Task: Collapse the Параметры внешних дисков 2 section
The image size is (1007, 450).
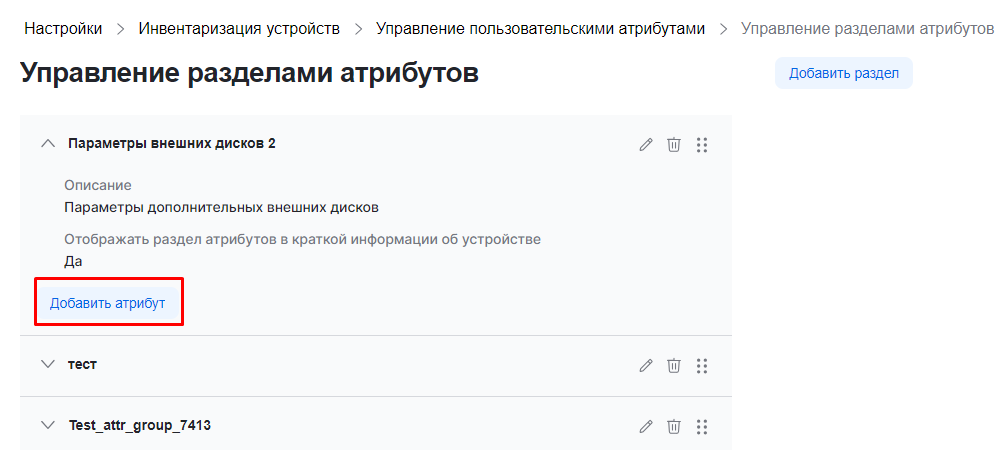Action: tap(47, 144)
